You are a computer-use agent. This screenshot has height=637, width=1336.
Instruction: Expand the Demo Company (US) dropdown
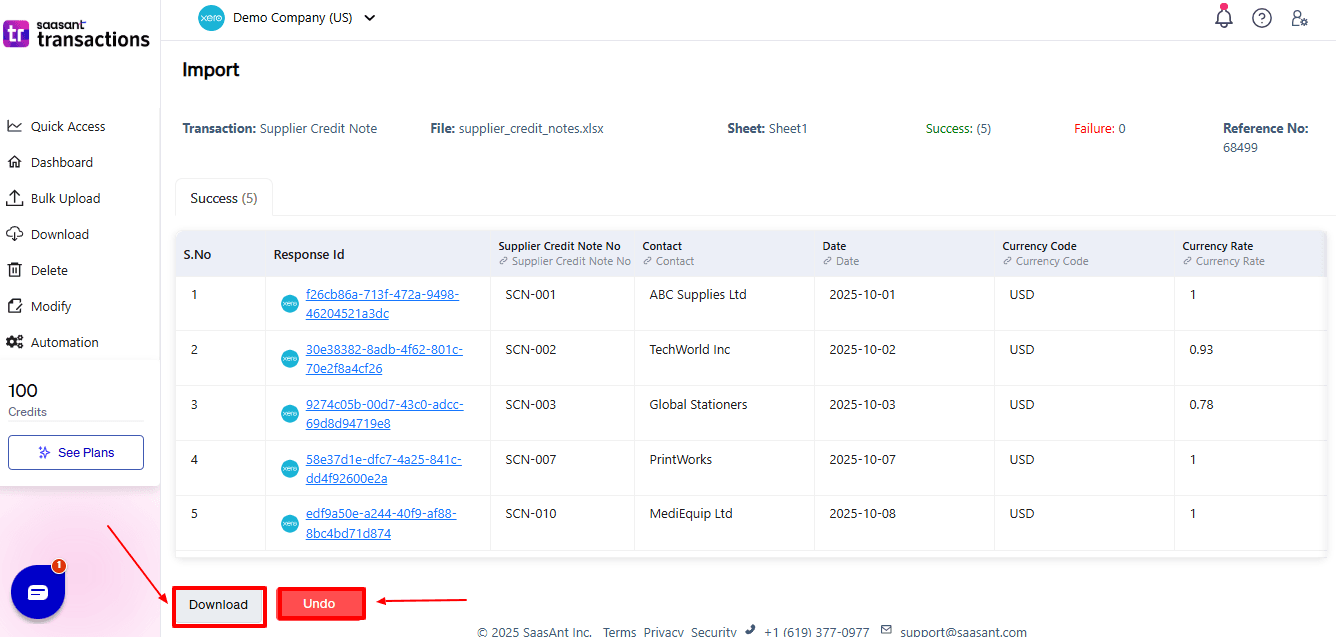click(x=370, y=18)
